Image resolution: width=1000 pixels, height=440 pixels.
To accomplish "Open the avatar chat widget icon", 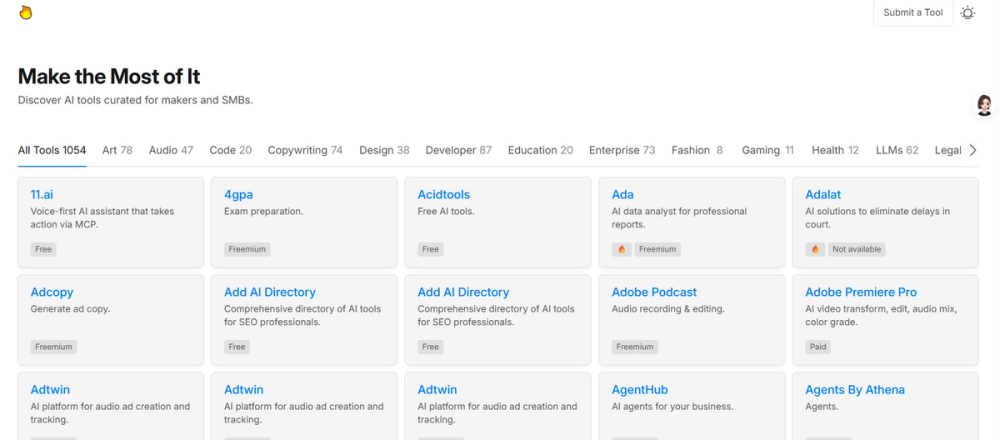I will click(985, 105).
